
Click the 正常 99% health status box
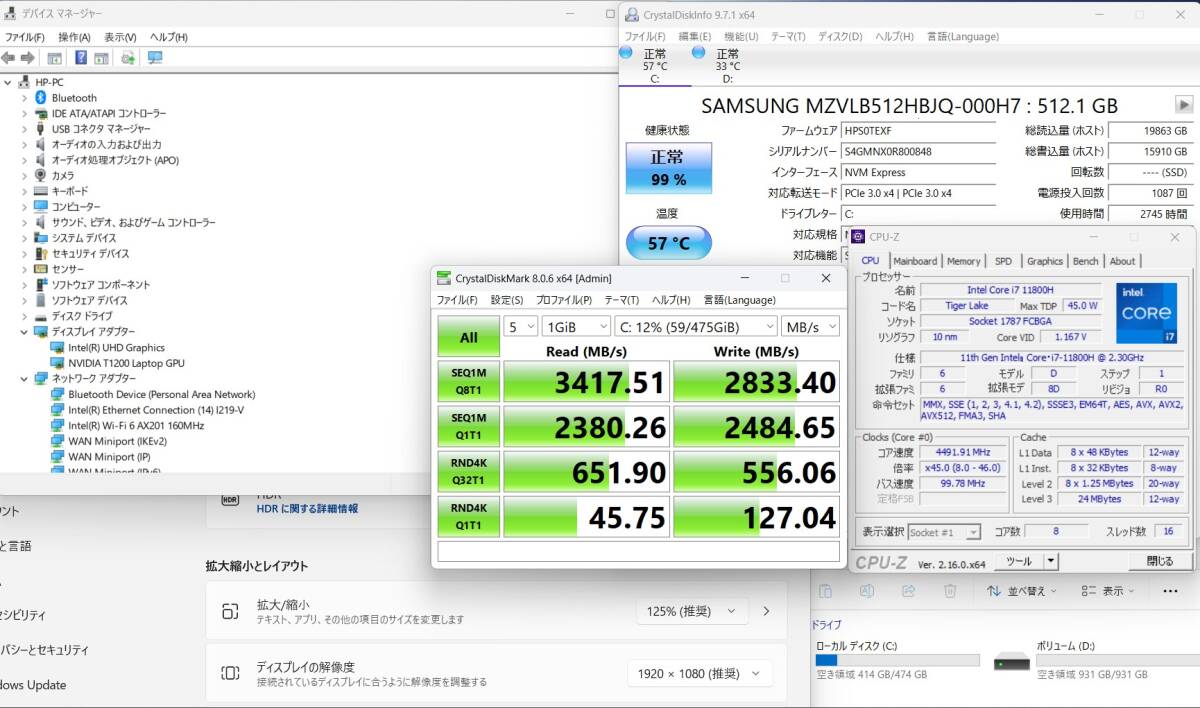coord(668,168)
